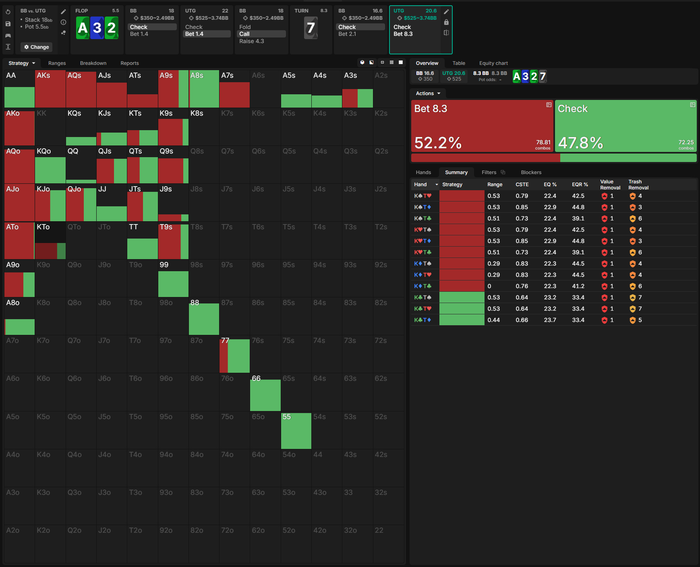Open the Strategy dropdown
Viewport: 700px width, 567px height.
tap(21, 63)
